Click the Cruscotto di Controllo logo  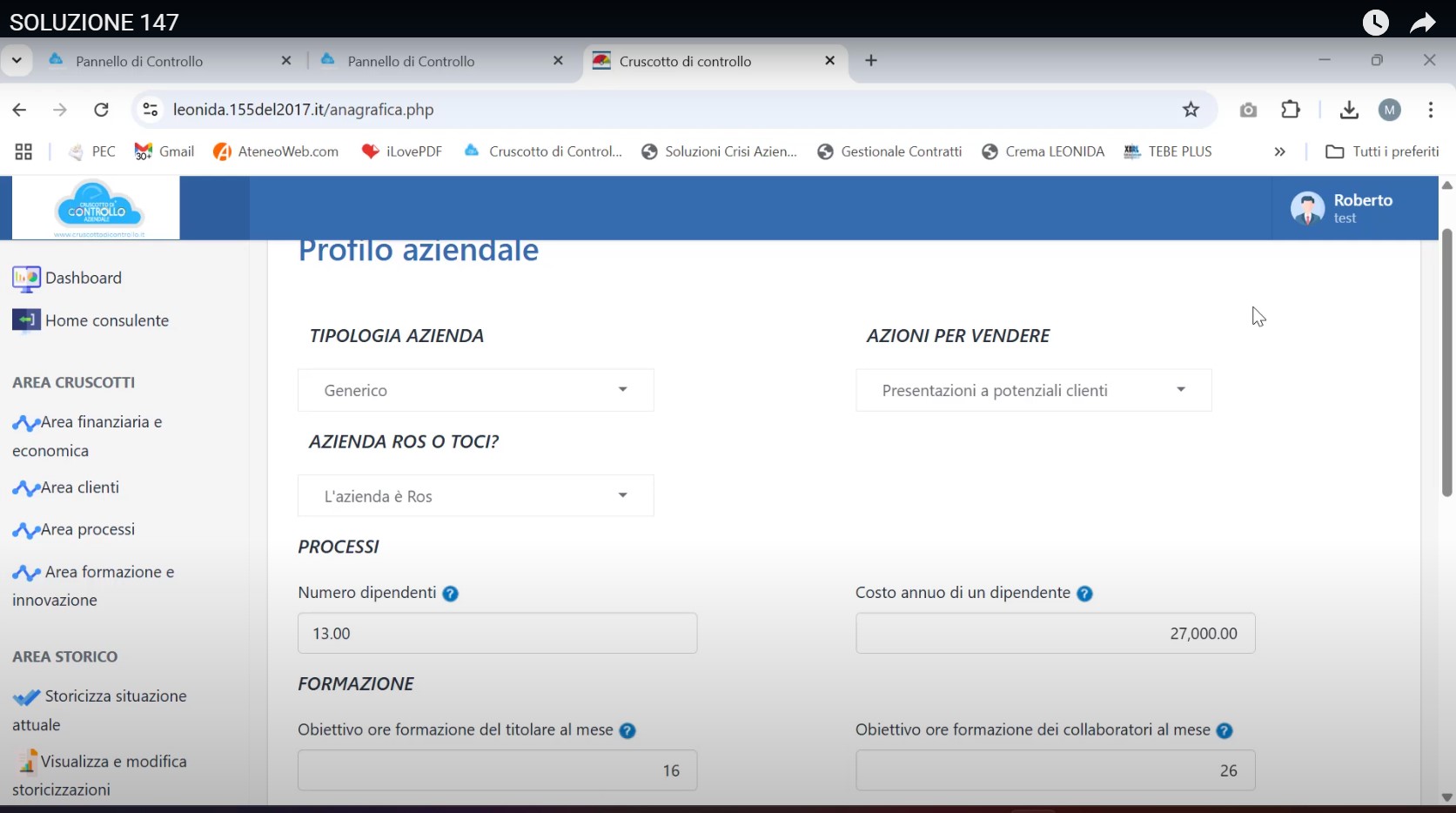[96, 208]
